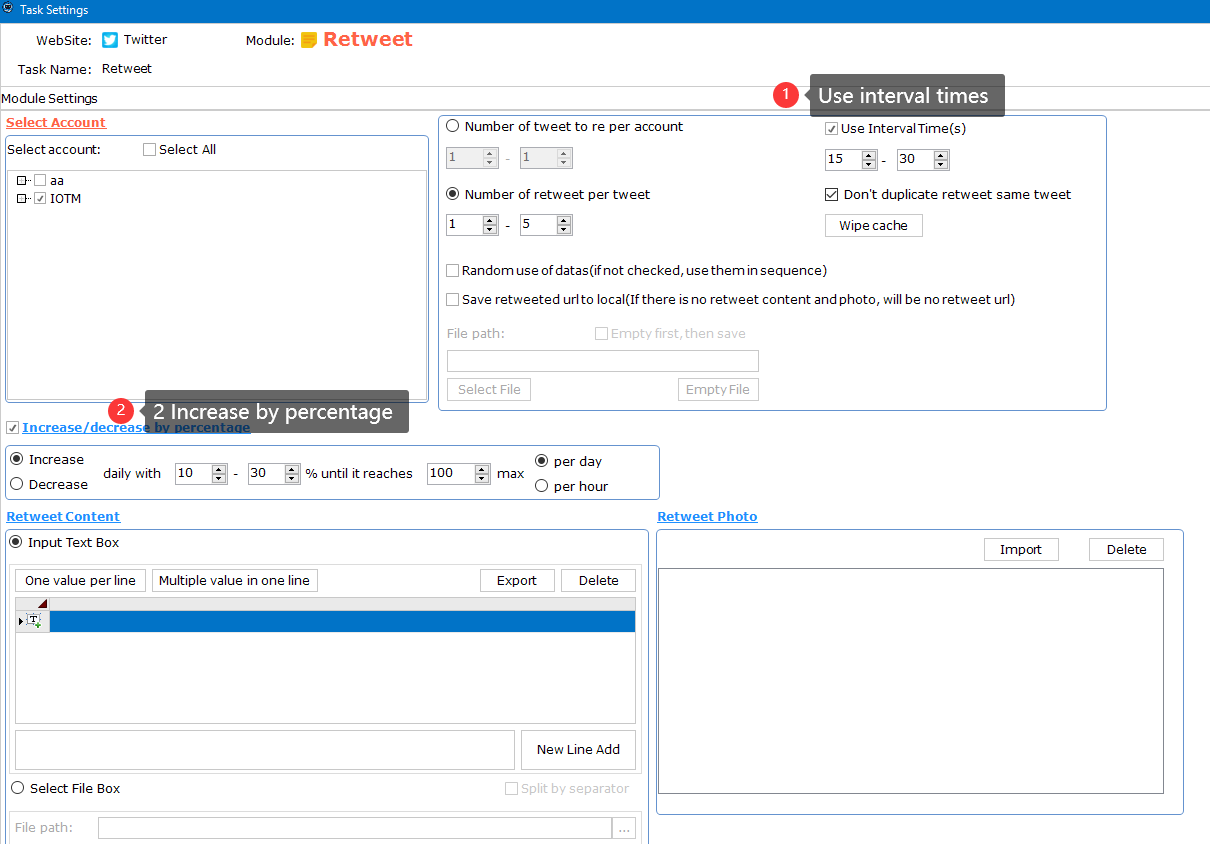Choose the Decrease radio option

16,484
